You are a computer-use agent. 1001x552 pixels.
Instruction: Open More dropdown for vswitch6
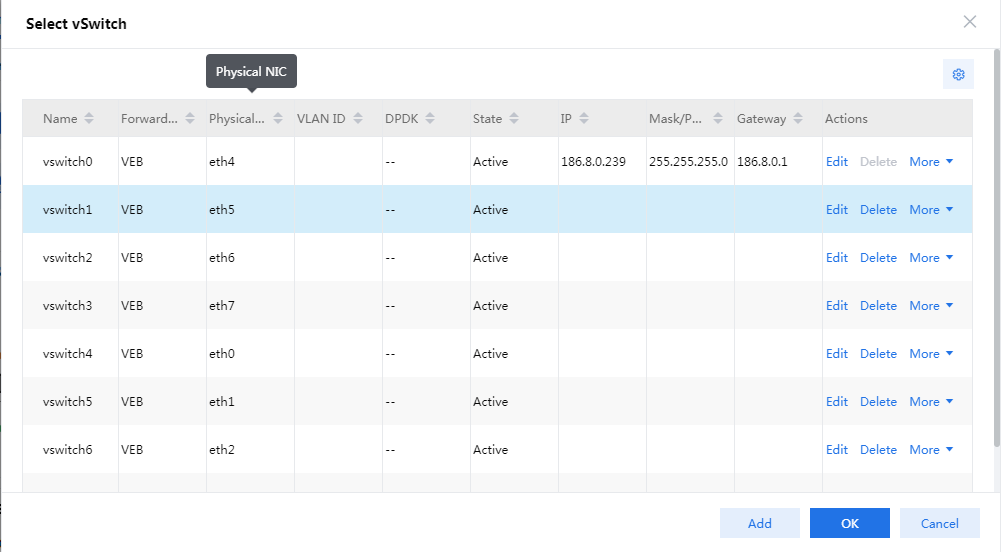tap(931, 450)
